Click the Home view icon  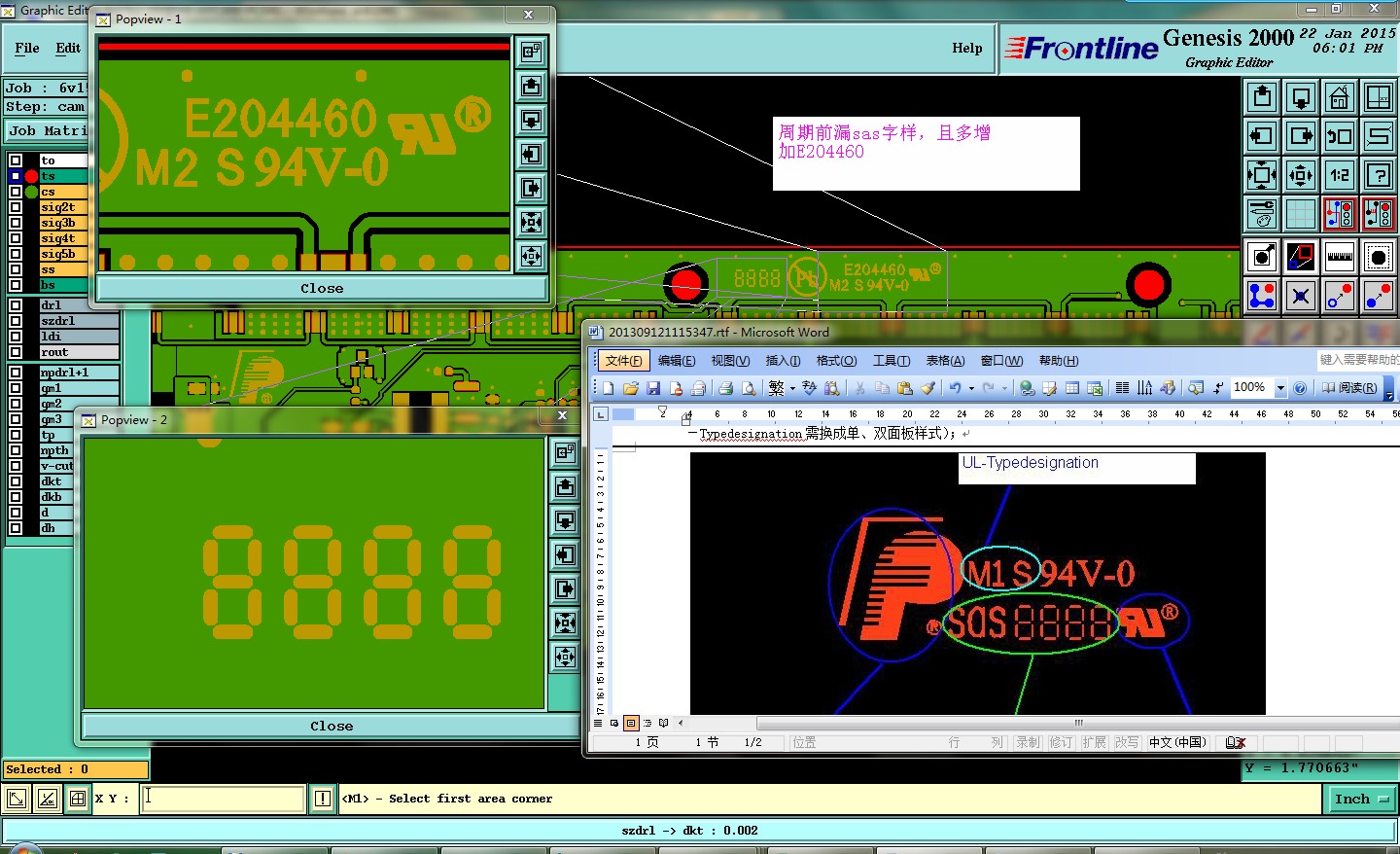pyautogui.click(x=1340, y=97)
